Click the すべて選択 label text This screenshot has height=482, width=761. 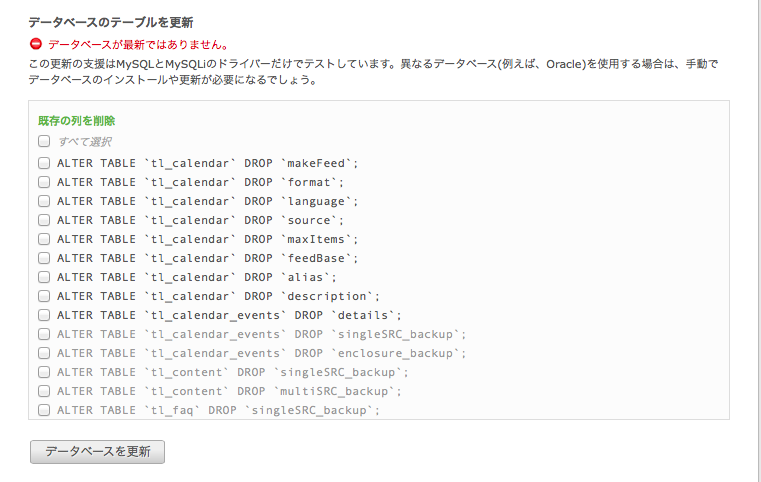85,142
